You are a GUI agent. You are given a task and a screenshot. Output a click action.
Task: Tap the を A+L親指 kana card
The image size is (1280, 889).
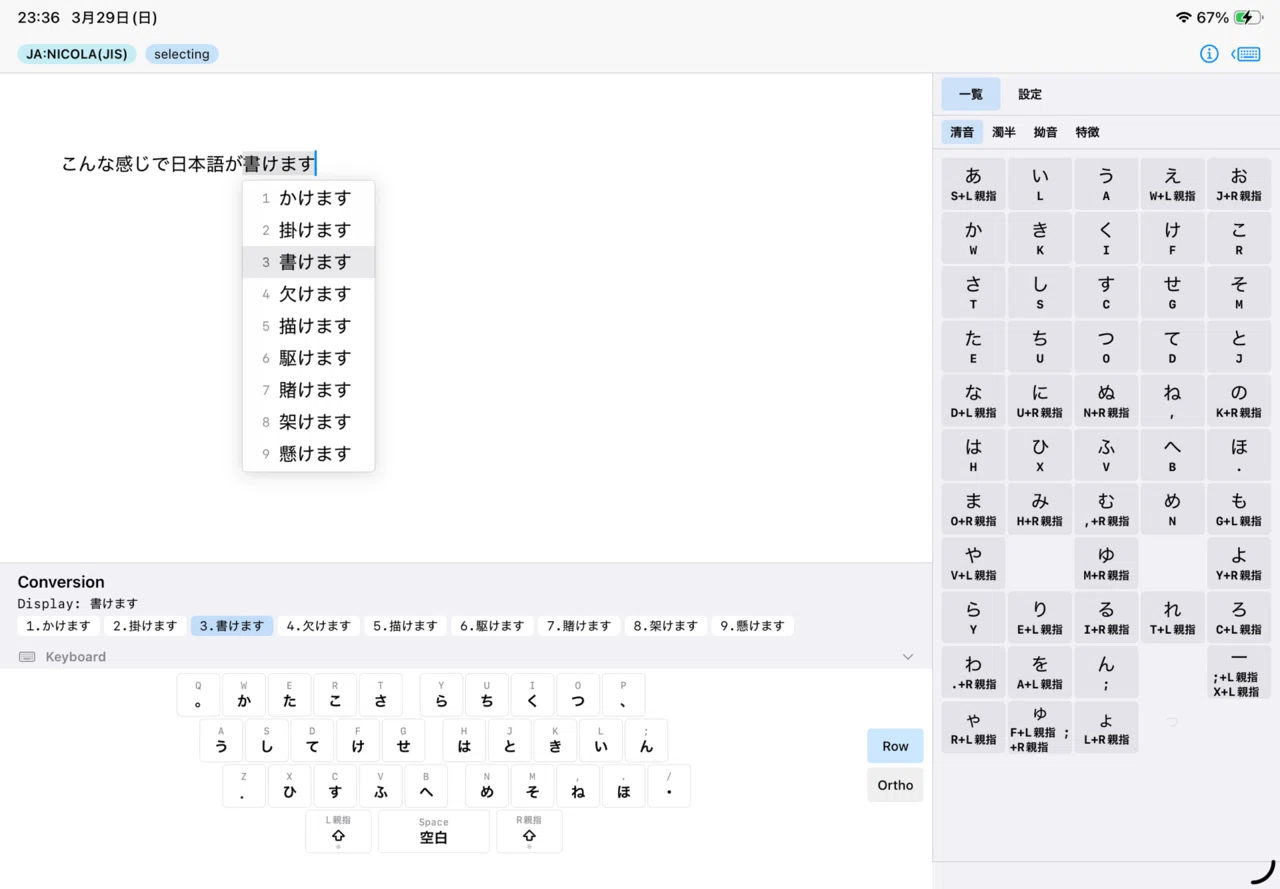click(x=1040, y=673)
